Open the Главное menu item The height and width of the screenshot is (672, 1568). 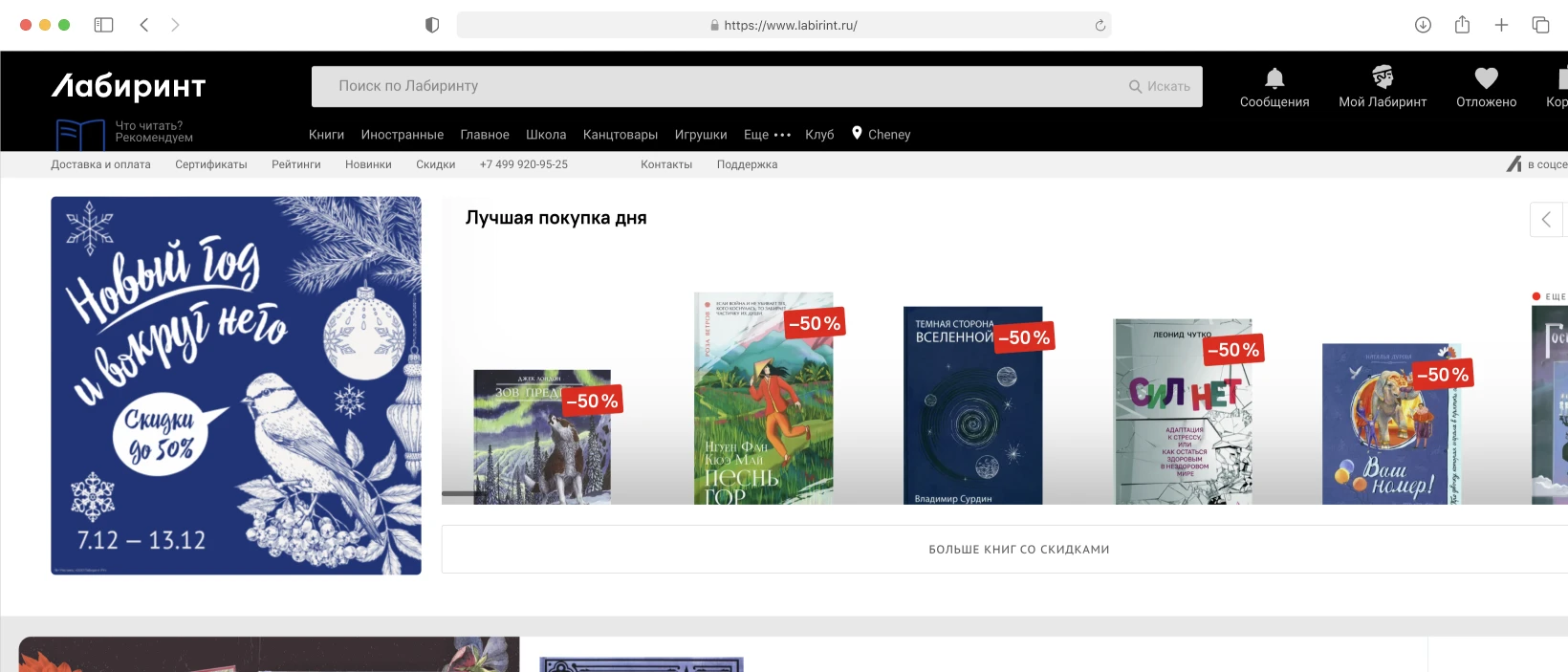(x=485, y=135)
